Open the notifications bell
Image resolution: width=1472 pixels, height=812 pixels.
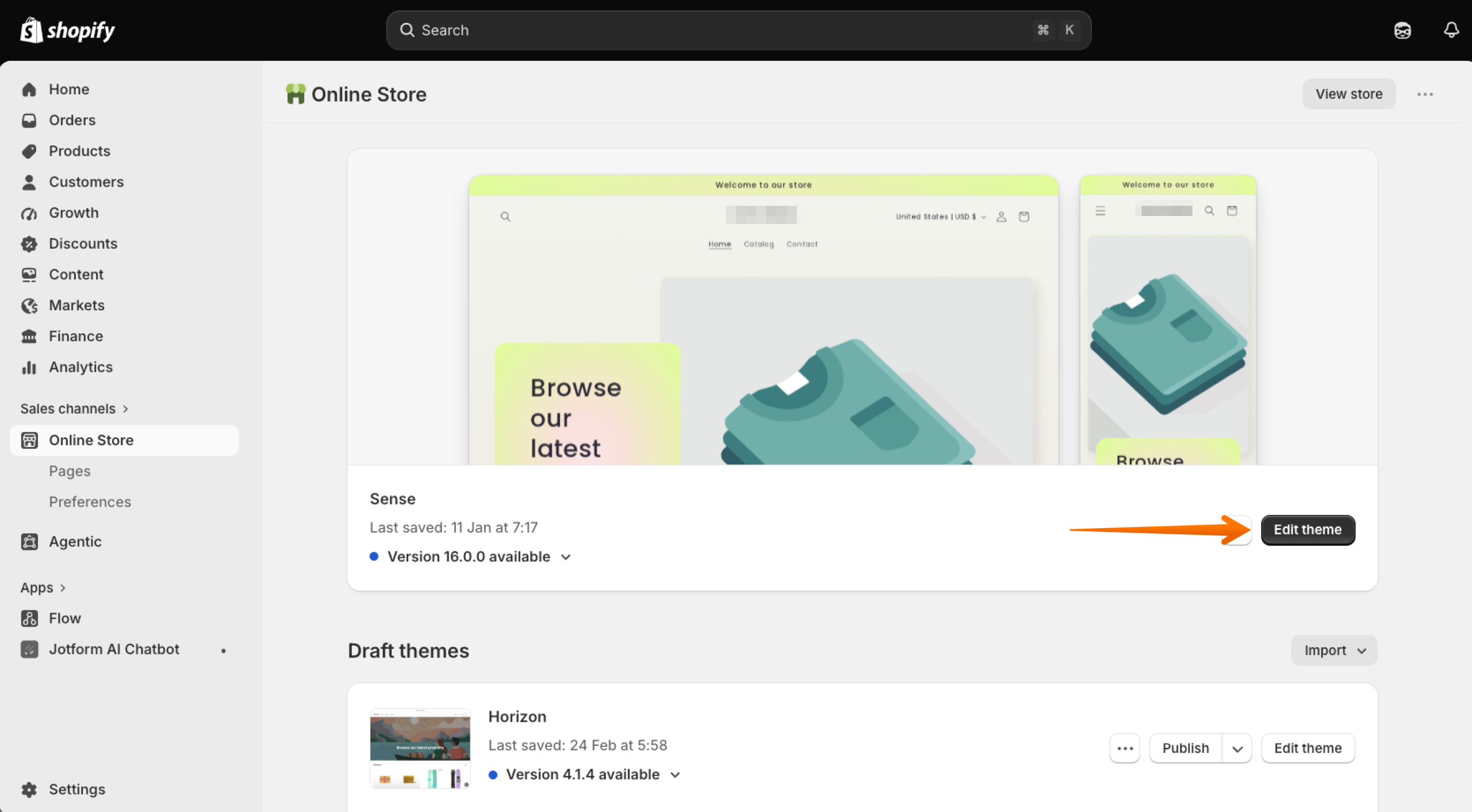1451,30
